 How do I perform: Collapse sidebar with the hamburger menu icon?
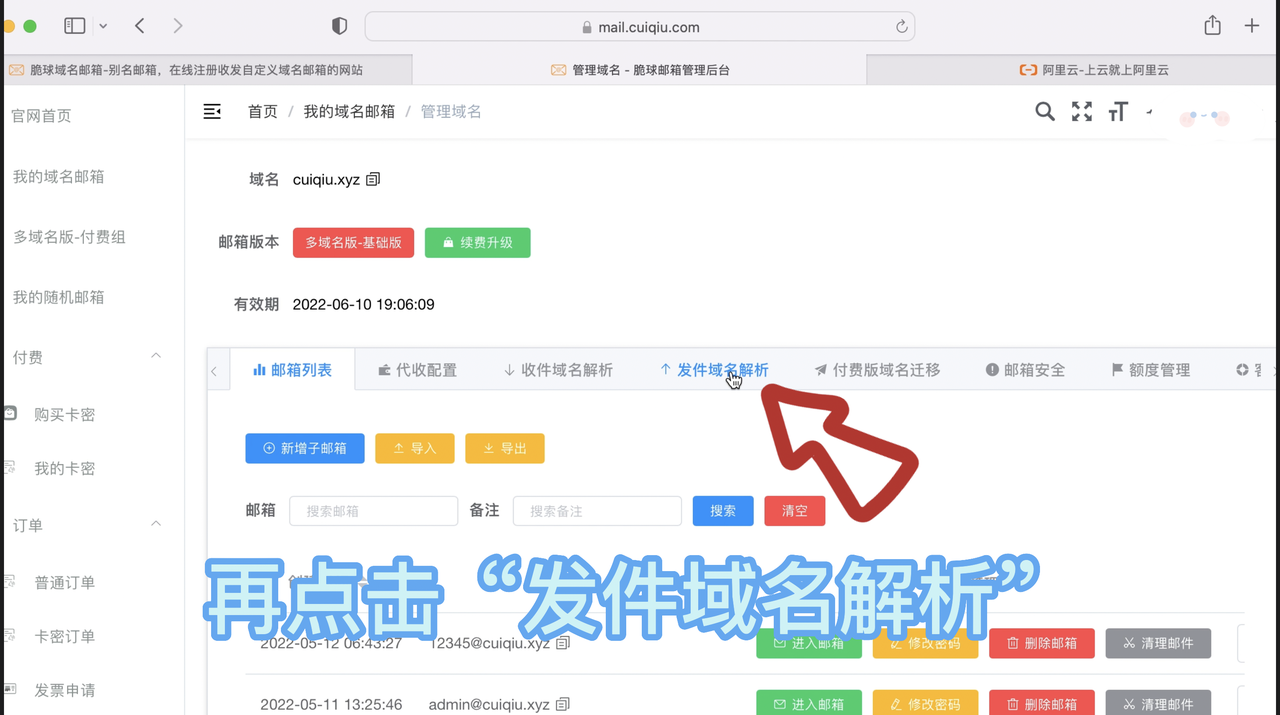pyautogui.click(x=212, y=111)
